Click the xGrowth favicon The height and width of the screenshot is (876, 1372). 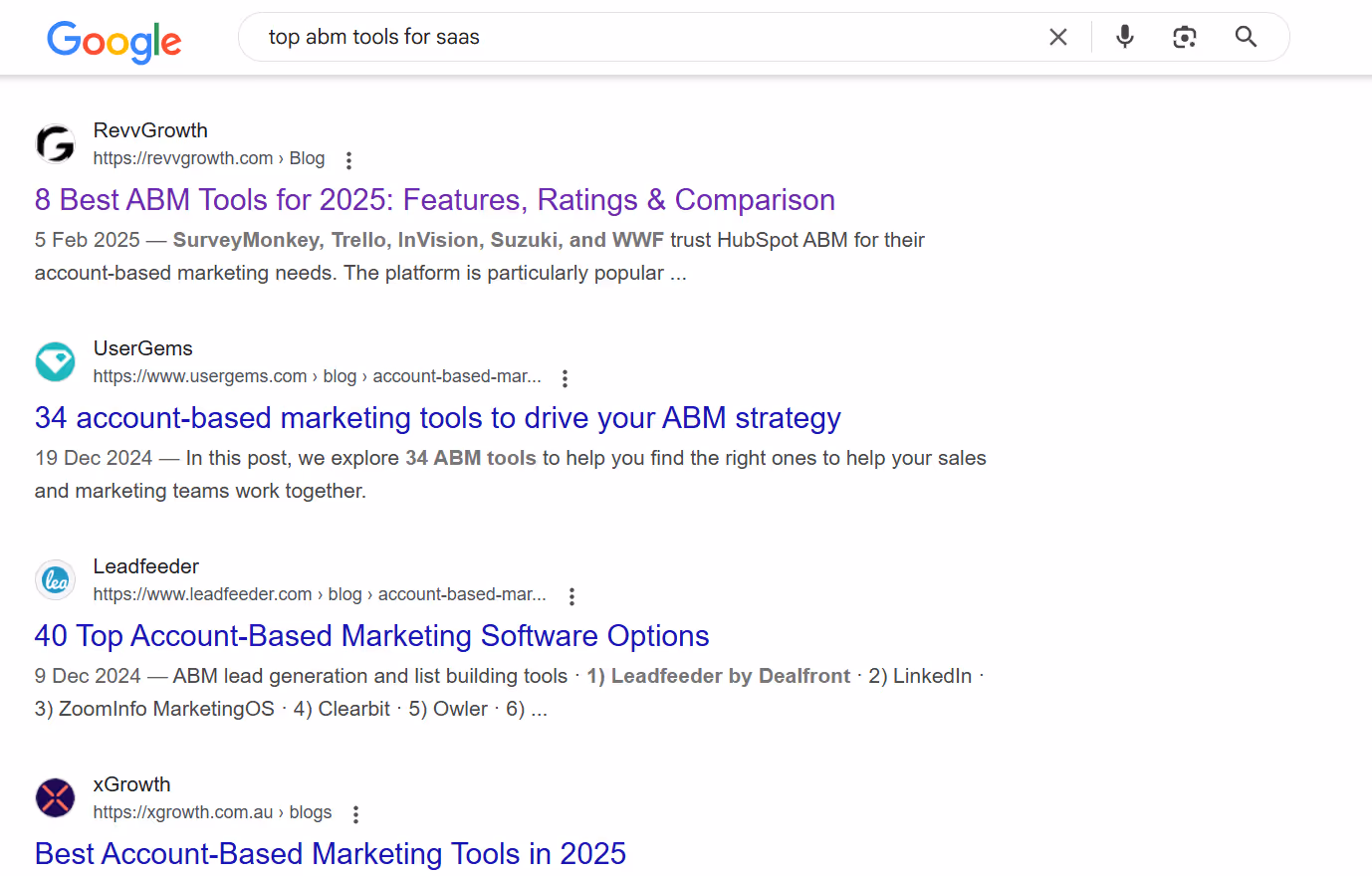pyautogui.click(x=56, y=798)
